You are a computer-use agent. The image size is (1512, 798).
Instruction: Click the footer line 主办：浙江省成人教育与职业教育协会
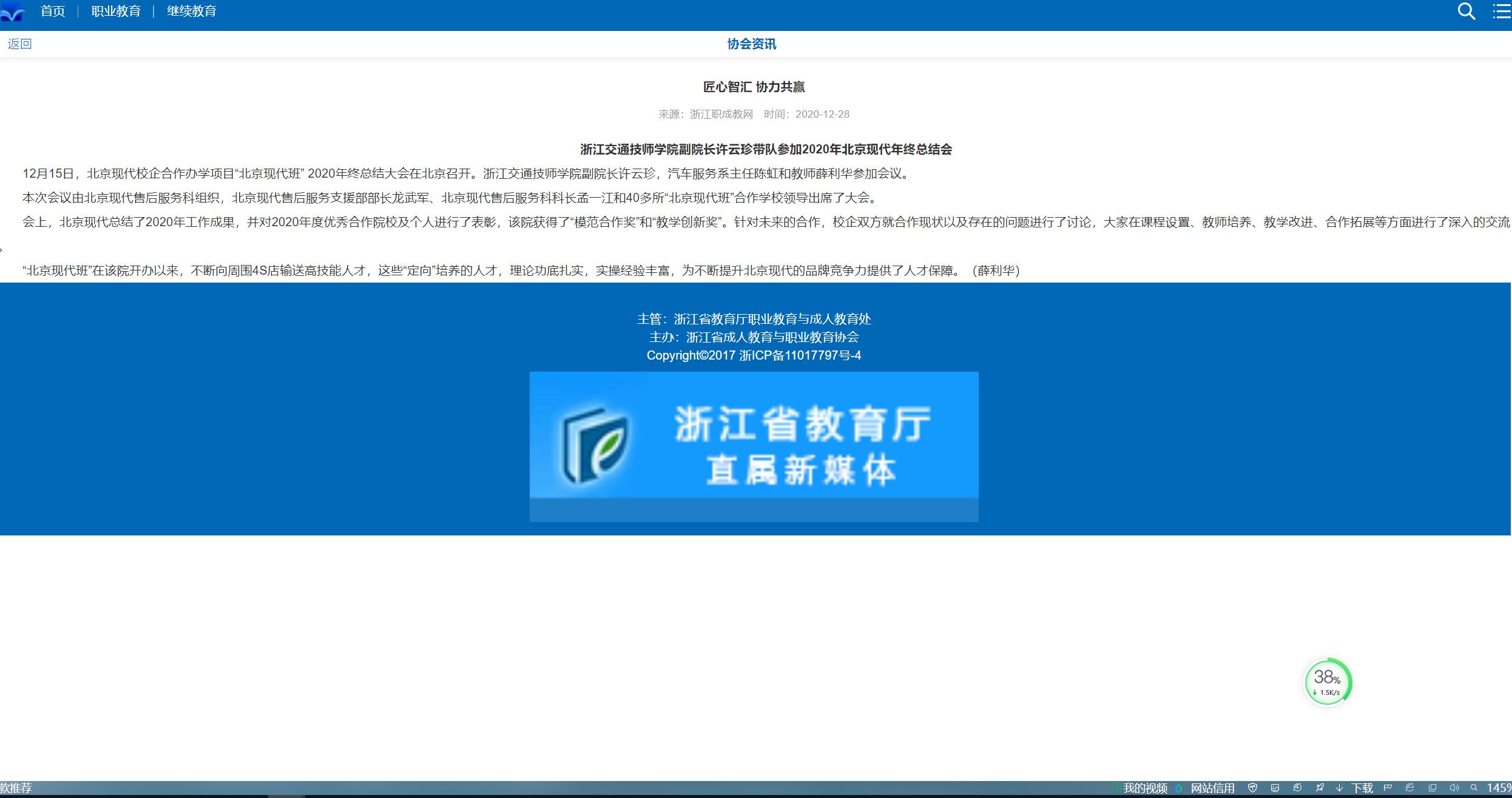[754, 337]
